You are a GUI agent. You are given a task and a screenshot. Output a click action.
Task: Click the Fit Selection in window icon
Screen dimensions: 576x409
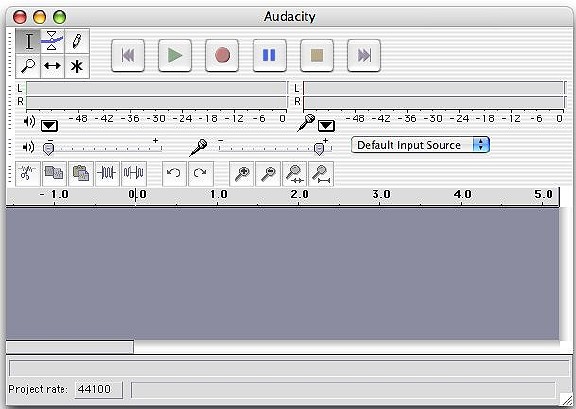click(x=294, y=173)
